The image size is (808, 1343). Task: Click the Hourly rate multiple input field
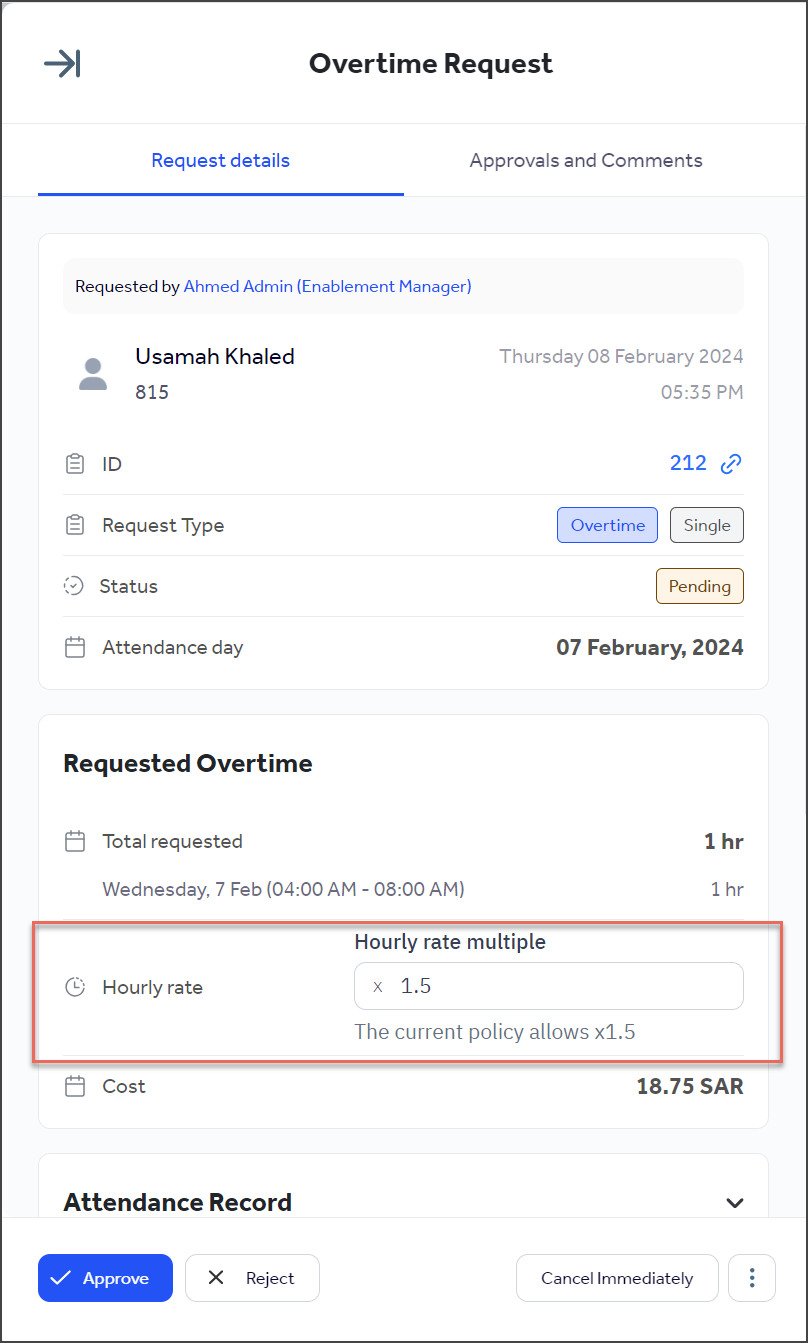548,986
